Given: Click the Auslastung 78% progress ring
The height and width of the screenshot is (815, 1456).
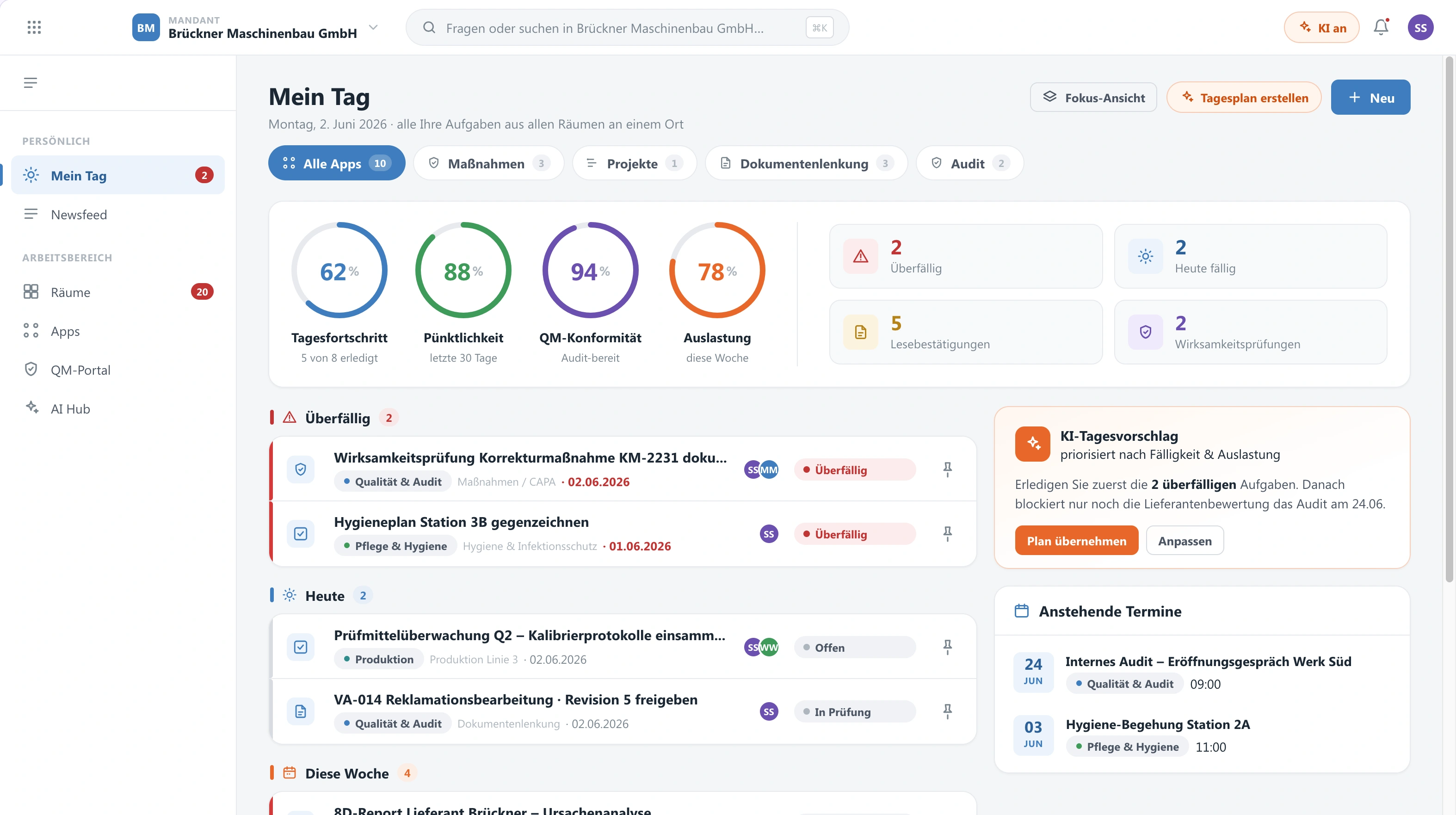Looking at the screenshot, I should pos(717,270).
